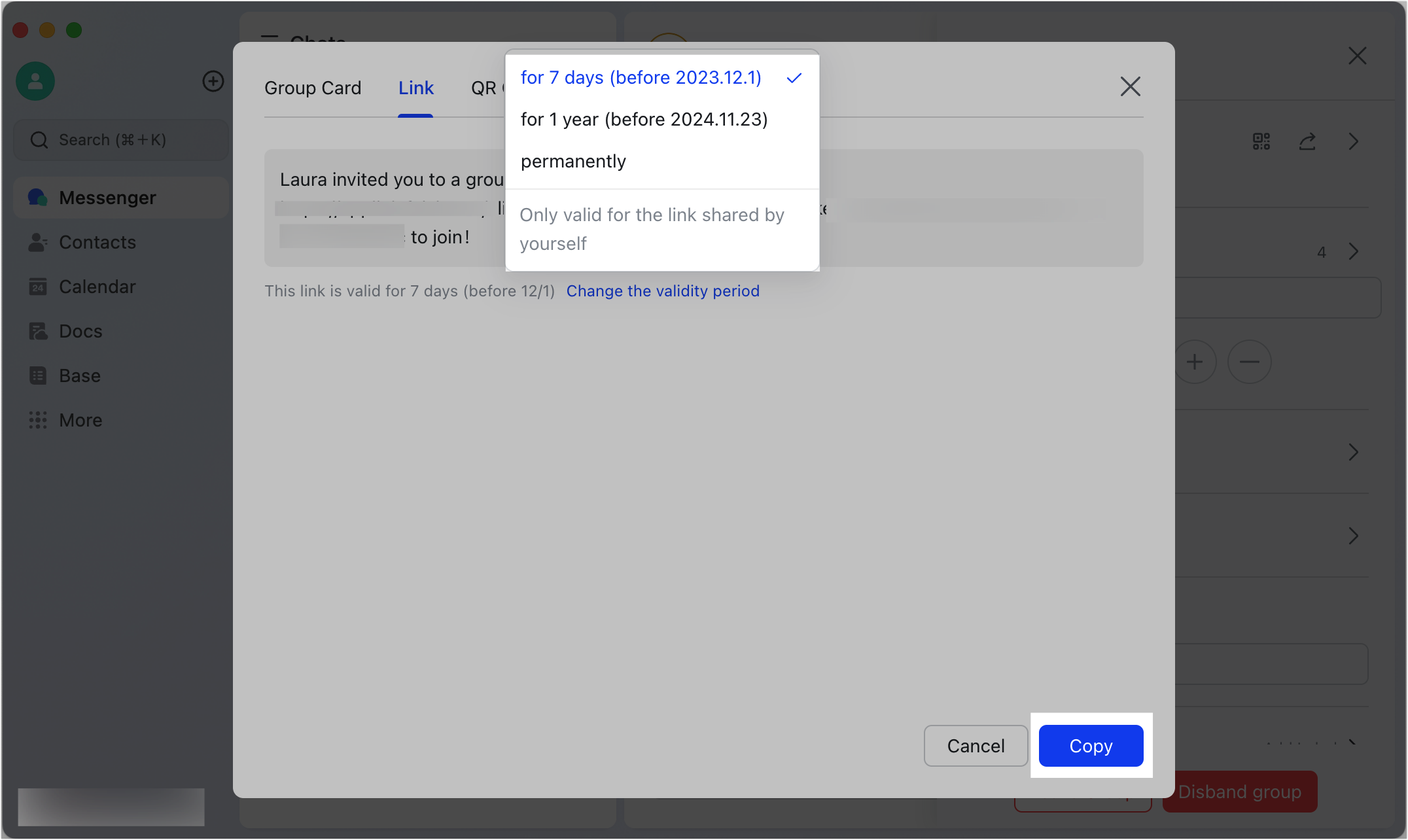This screenshot has width=1408, height=840.
Task: Open More apps in the sidebar
Action: point(121,420)
